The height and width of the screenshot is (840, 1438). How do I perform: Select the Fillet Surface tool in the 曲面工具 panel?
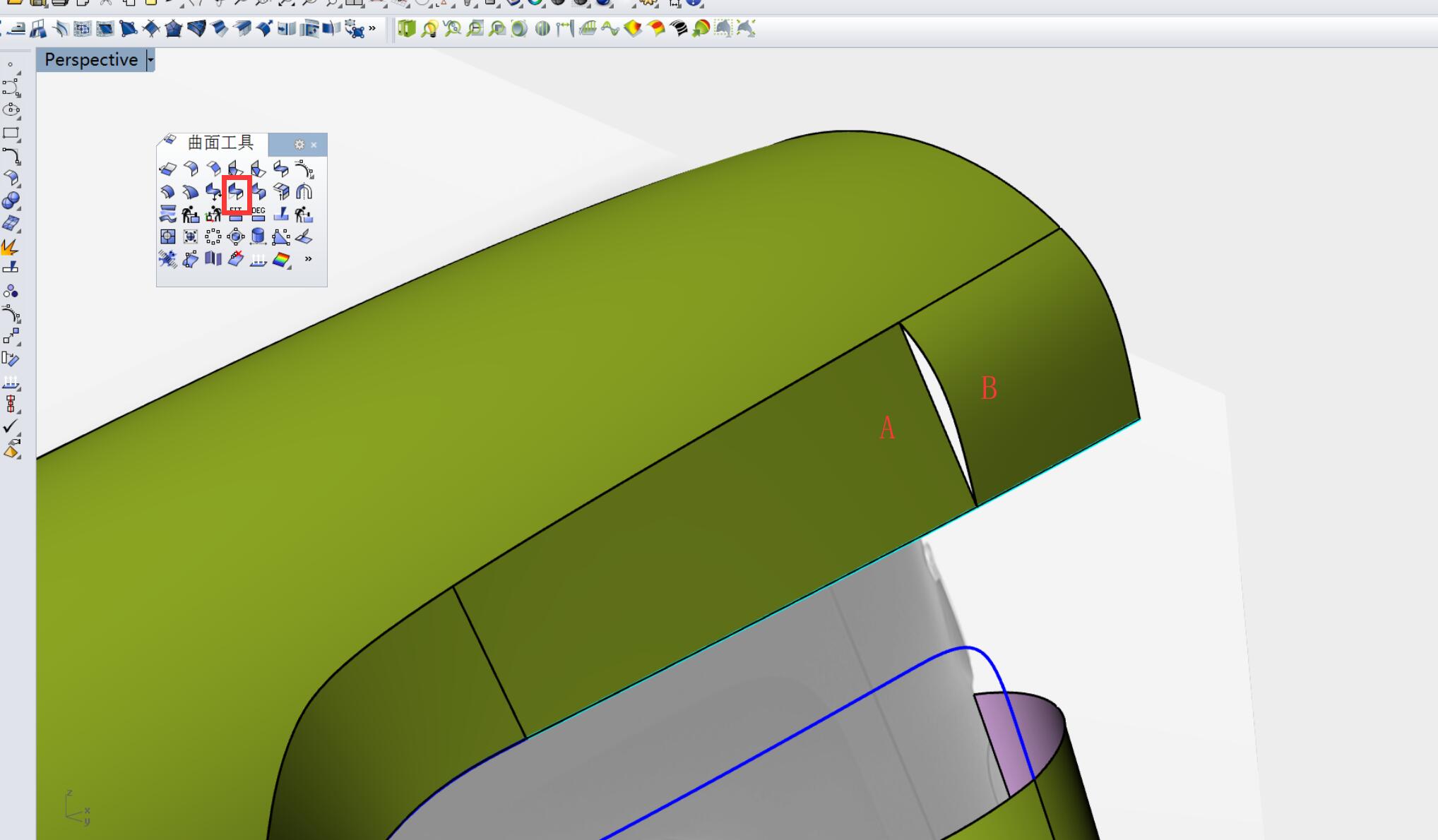pos(191,169)
